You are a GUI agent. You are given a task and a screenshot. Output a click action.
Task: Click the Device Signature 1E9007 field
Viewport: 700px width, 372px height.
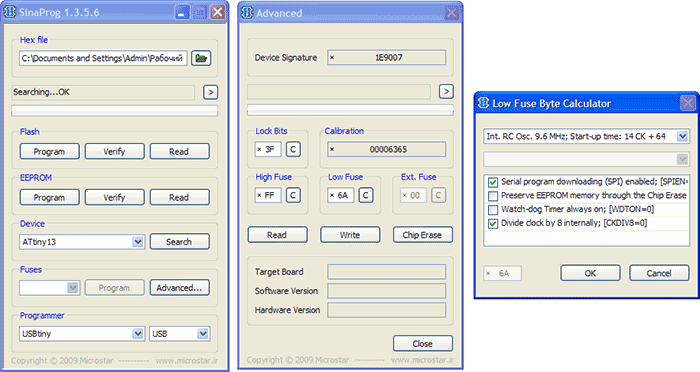click(386, 58)
